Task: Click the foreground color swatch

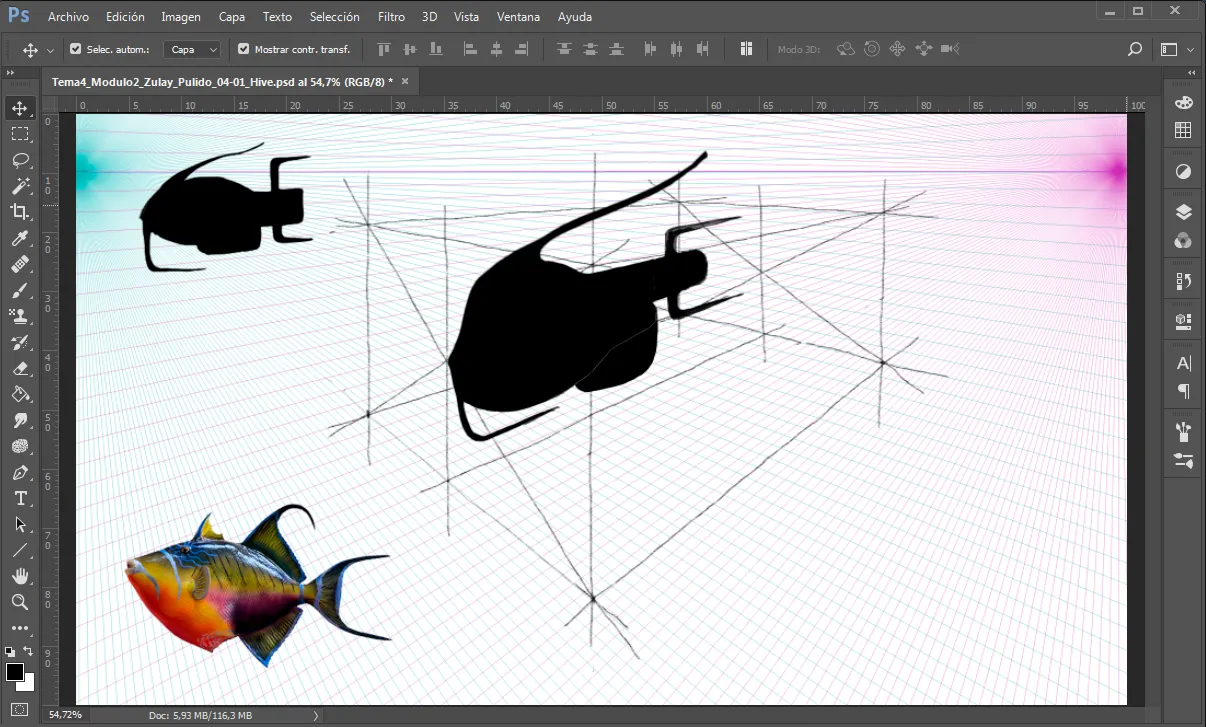Action: pos(15,671)
